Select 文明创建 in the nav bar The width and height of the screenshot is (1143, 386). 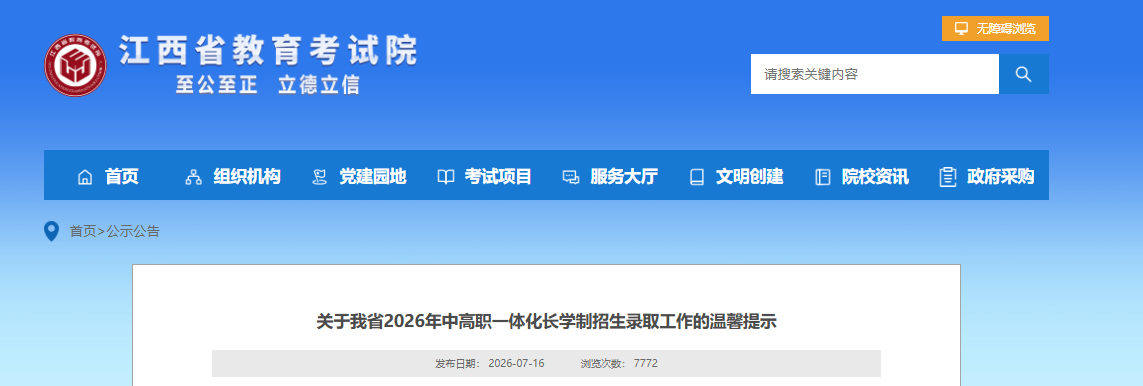coord(749,176)
